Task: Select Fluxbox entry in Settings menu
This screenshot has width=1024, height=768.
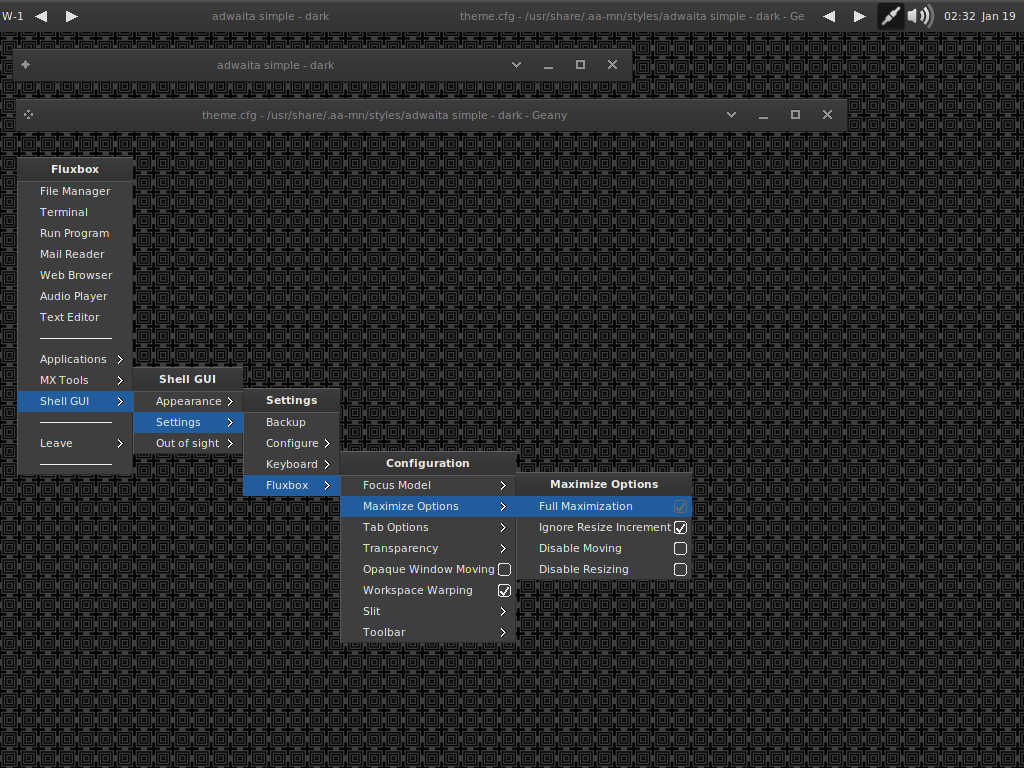Action: point(291,485)
